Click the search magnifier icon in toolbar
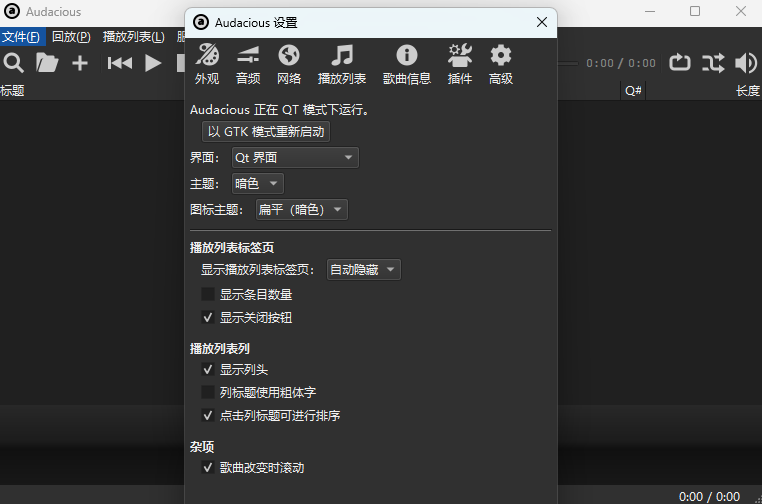Image resolution: width=762 pixels, height=504 pixels. (14, 63)
